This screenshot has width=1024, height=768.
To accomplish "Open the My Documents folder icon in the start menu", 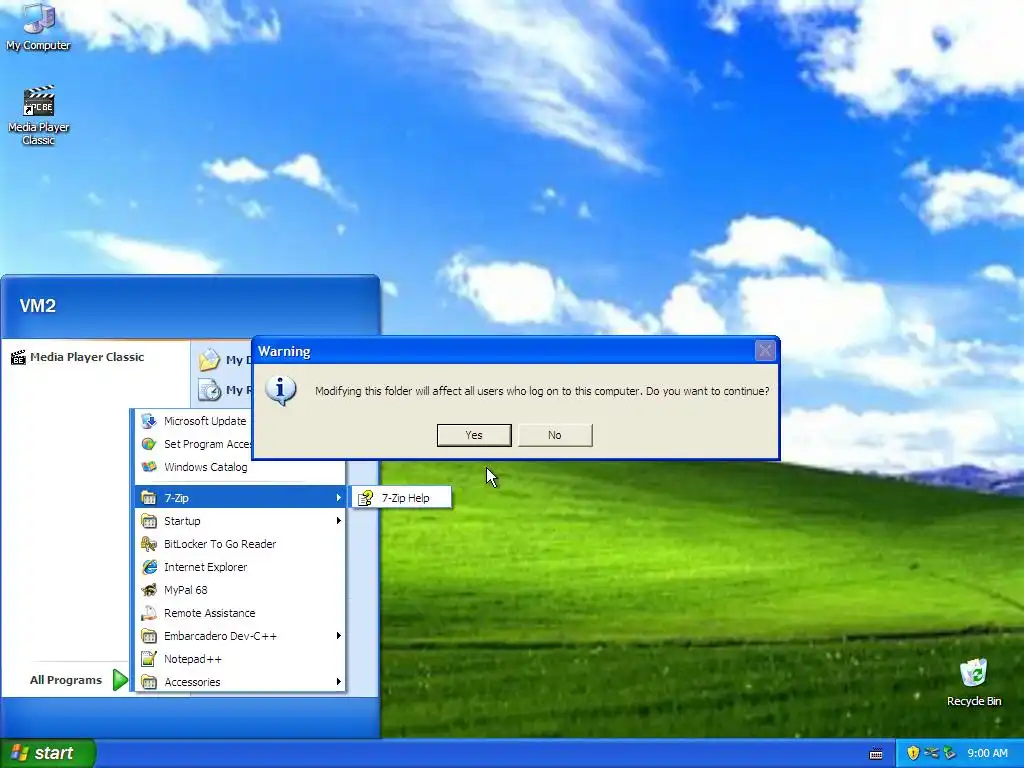I will coord(209,359).
